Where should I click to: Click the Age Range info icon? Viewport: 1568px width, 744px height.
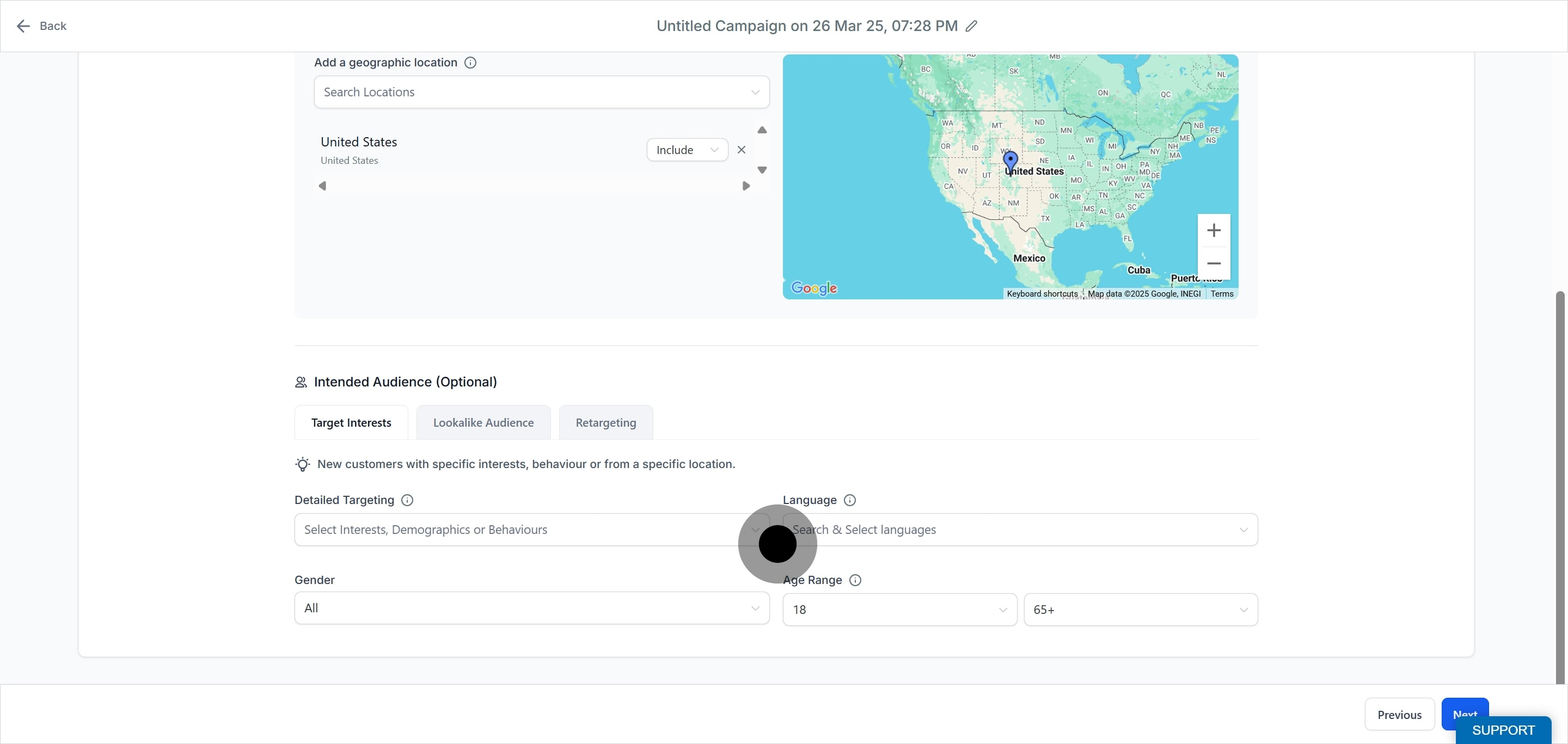click(x=855, y=580)
